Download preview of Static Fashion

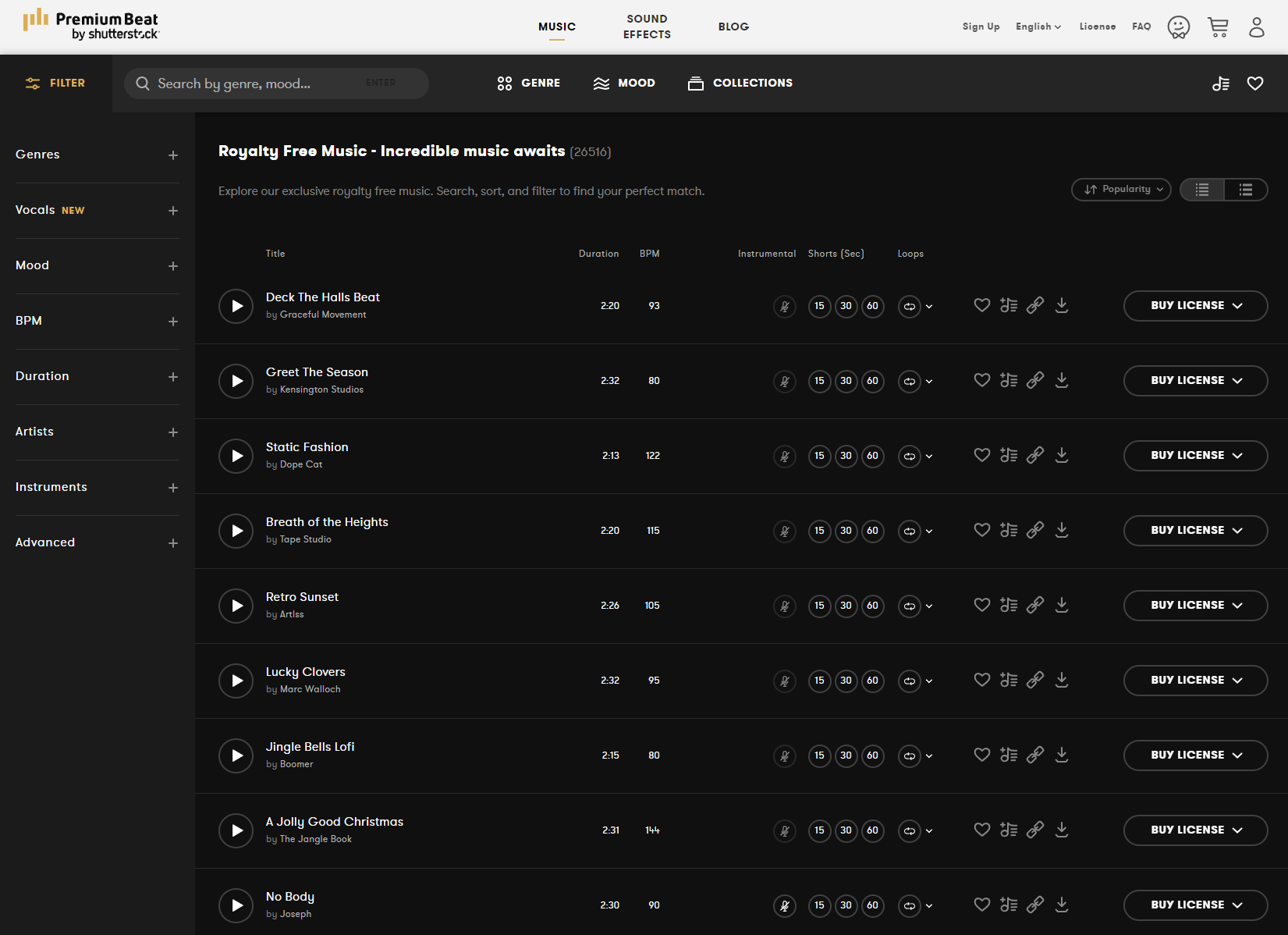click(x=1062, y=455)
